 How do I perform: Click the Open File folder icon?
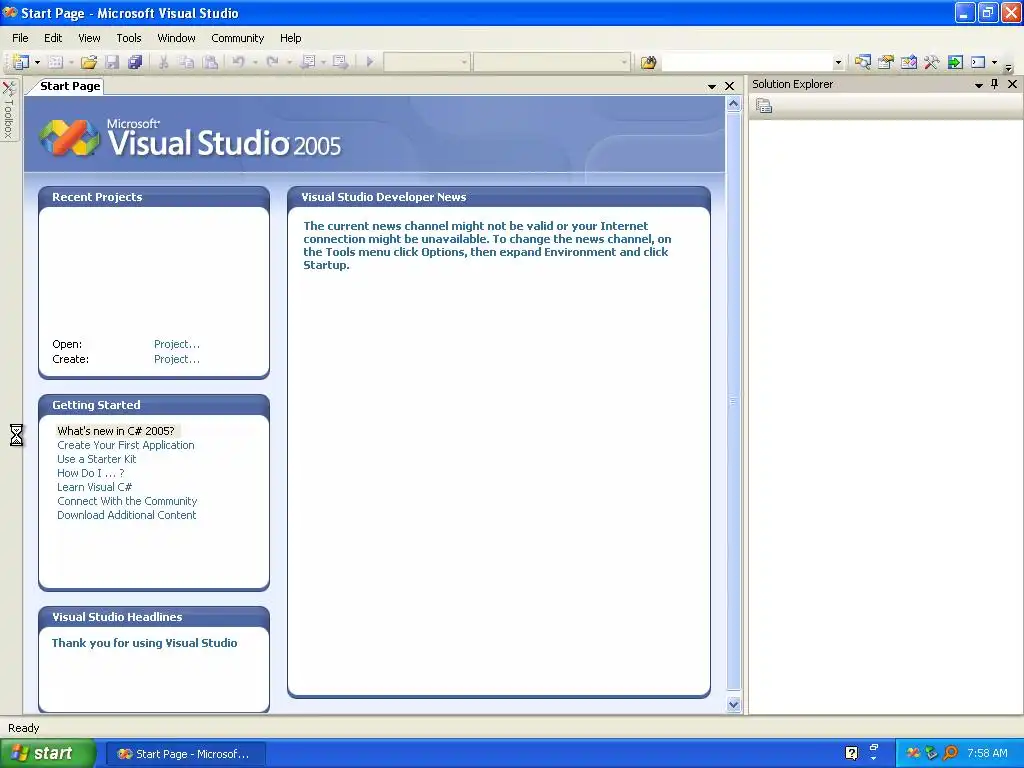pos(89,62)
